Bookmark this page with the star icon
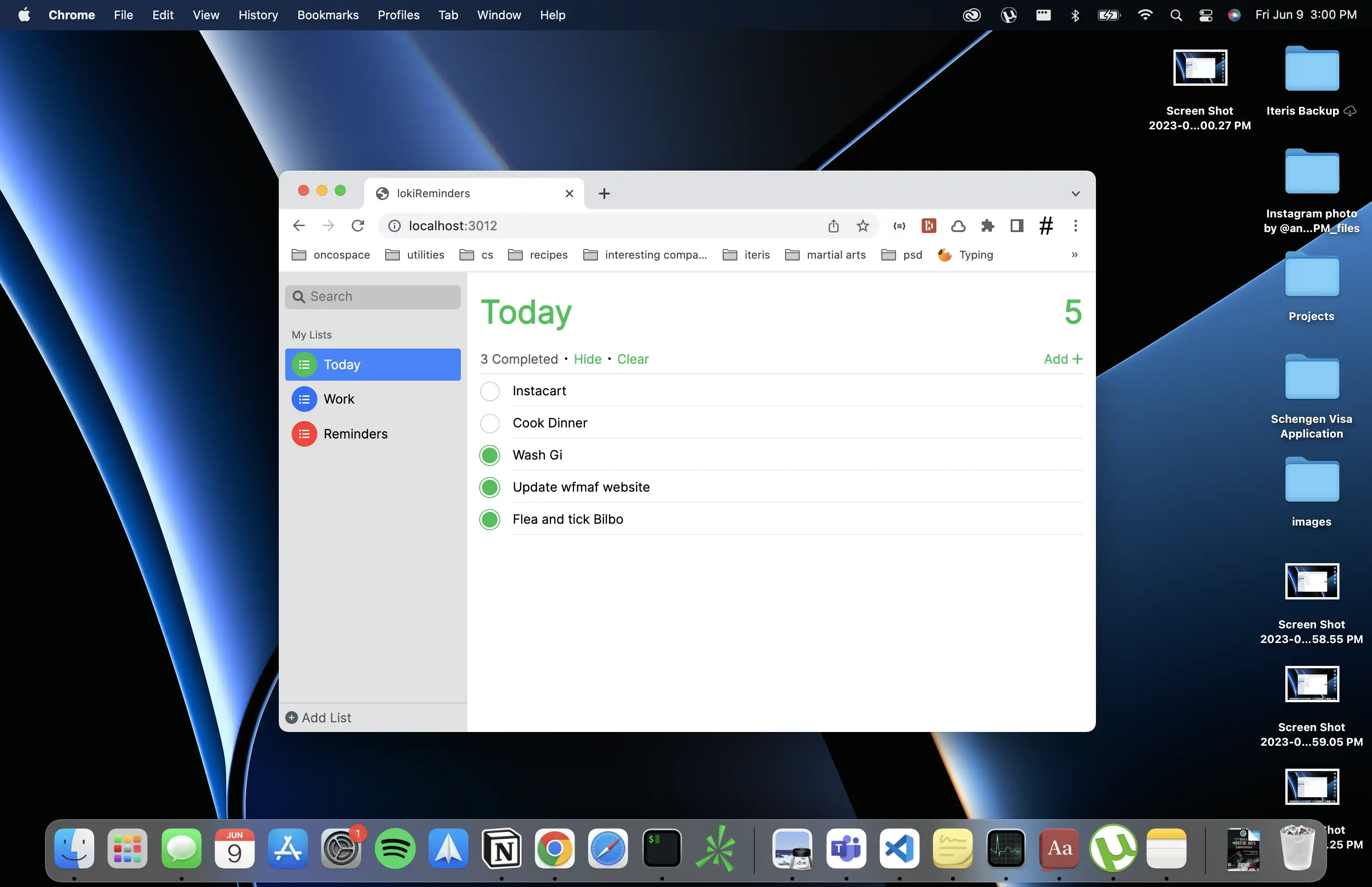The height and width of the screenshot is (887, 1372). (862, 226)
